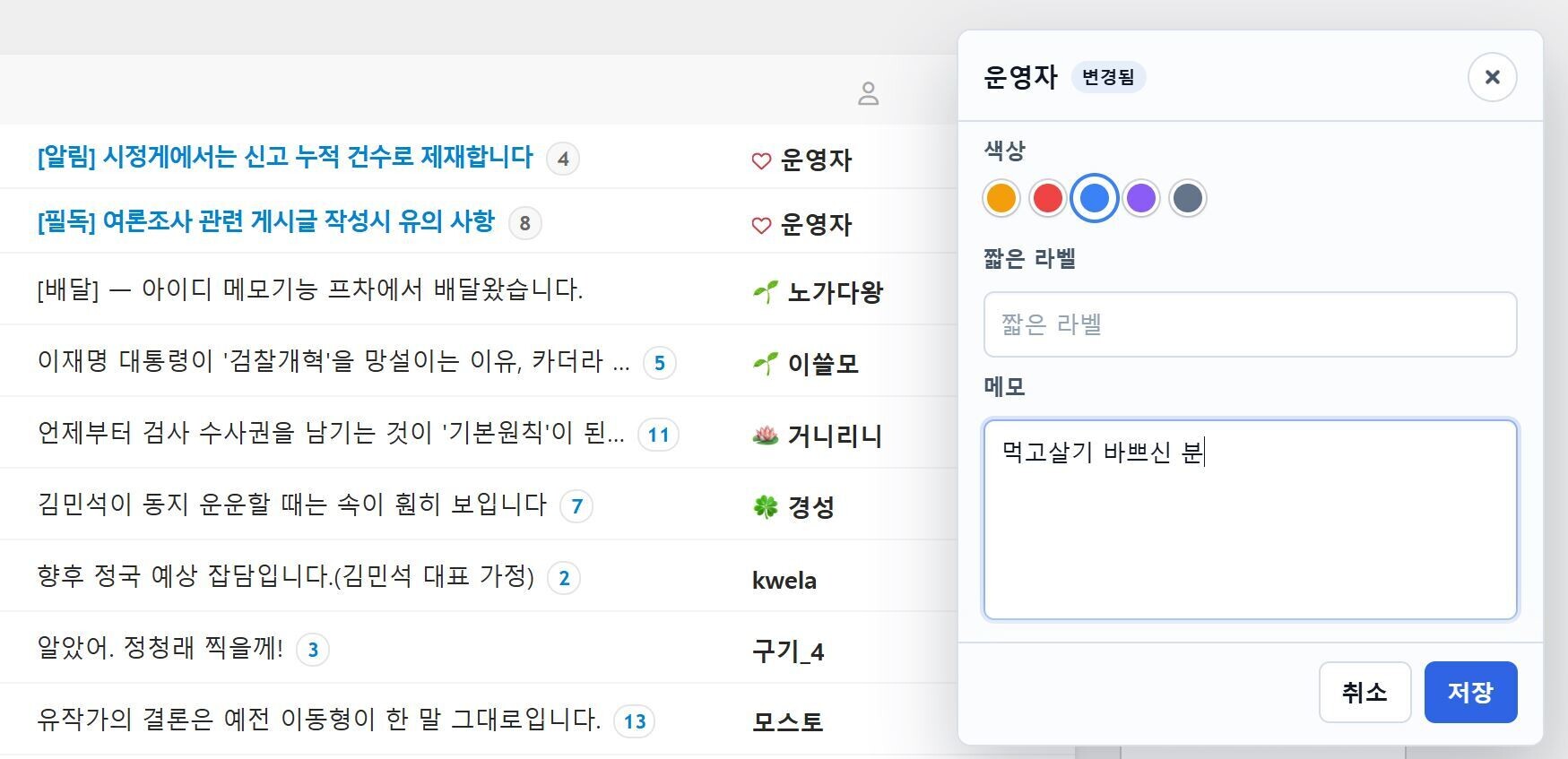Click sprout icon next to 노가다왕
The height and width of the screenshot is (759, 1568).
click(x=766, y=291)
